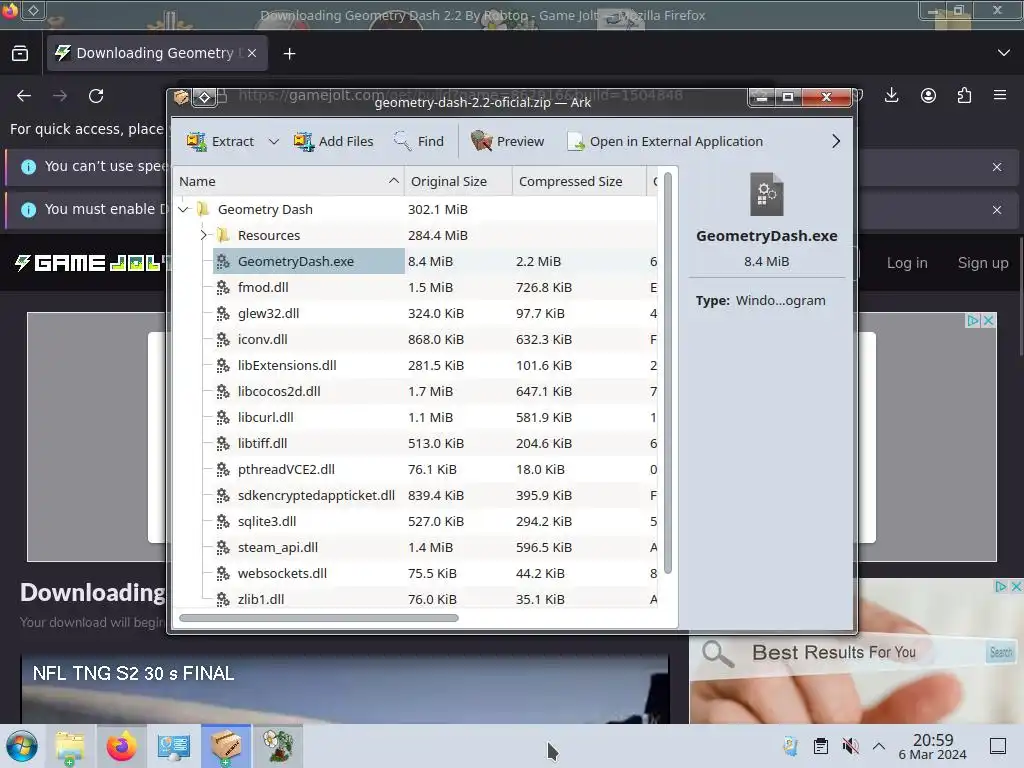This screenshot has height=768, width=1024.
Task: Show more Ark toolbar items chevron
Action: coord(836,141)
